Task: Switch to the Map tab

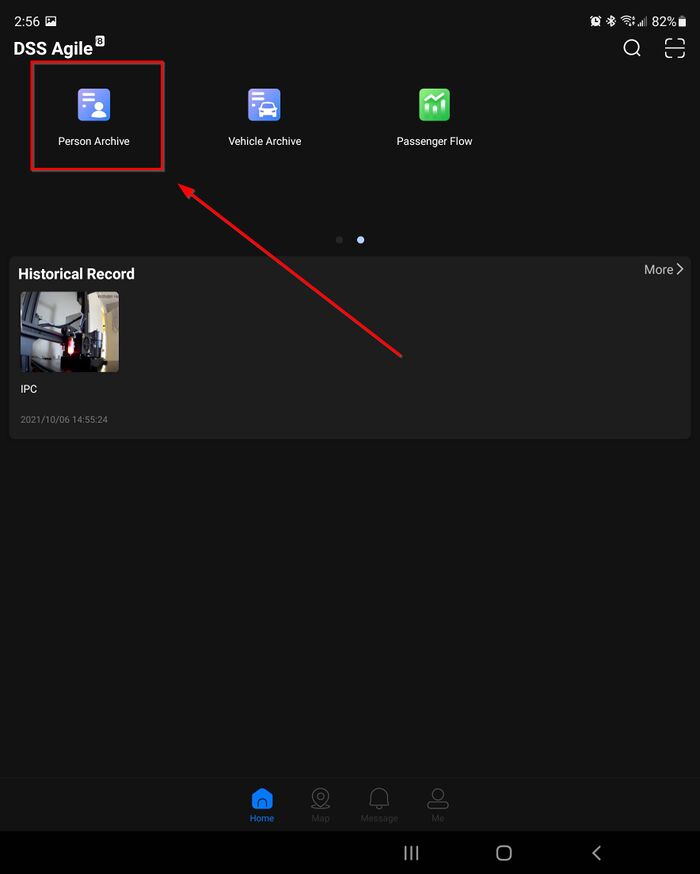Action: 320,805
